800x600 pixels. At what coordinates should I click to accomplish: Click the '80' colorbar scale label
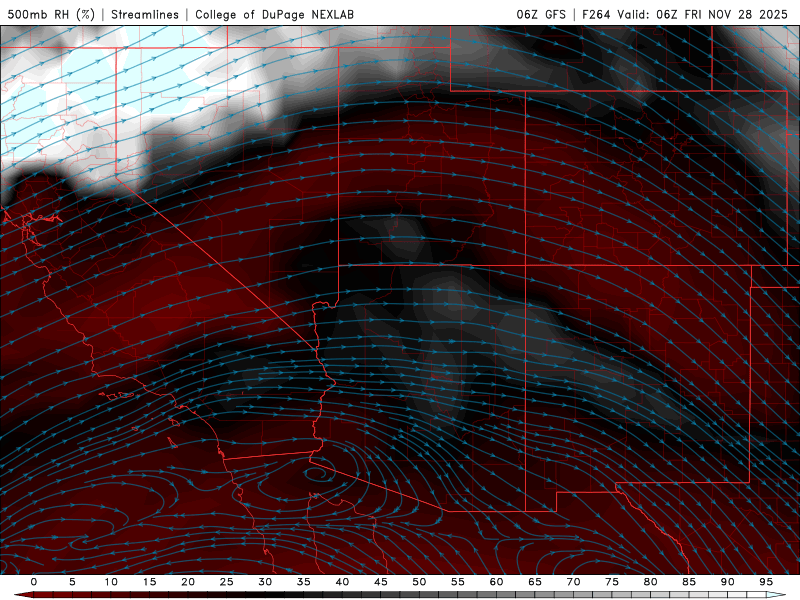(x=650, y=582)
